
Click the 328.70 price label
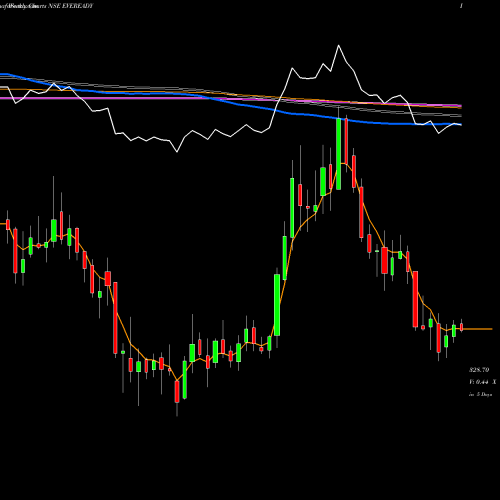click(479, 370)
